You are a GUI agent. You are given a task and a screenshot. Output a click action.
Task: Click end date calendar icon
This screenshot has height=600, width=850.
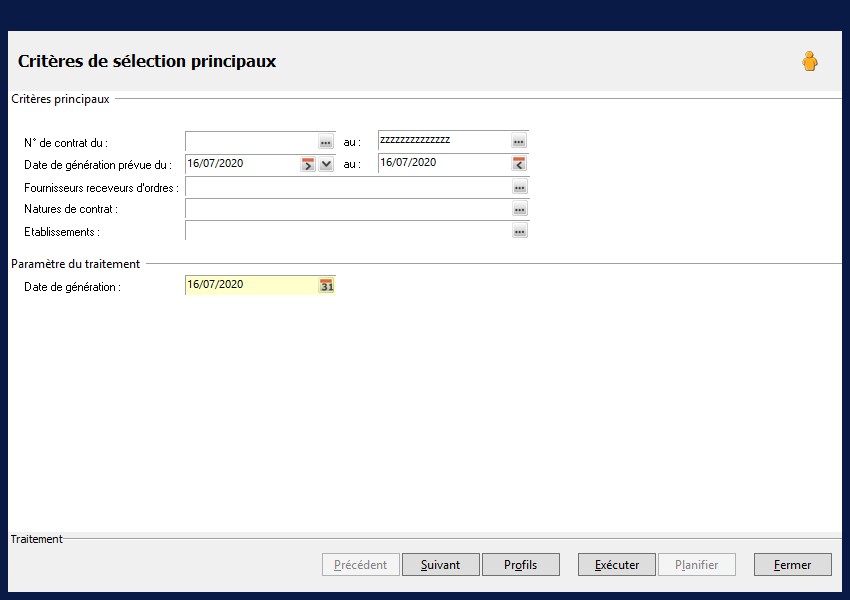519,163
